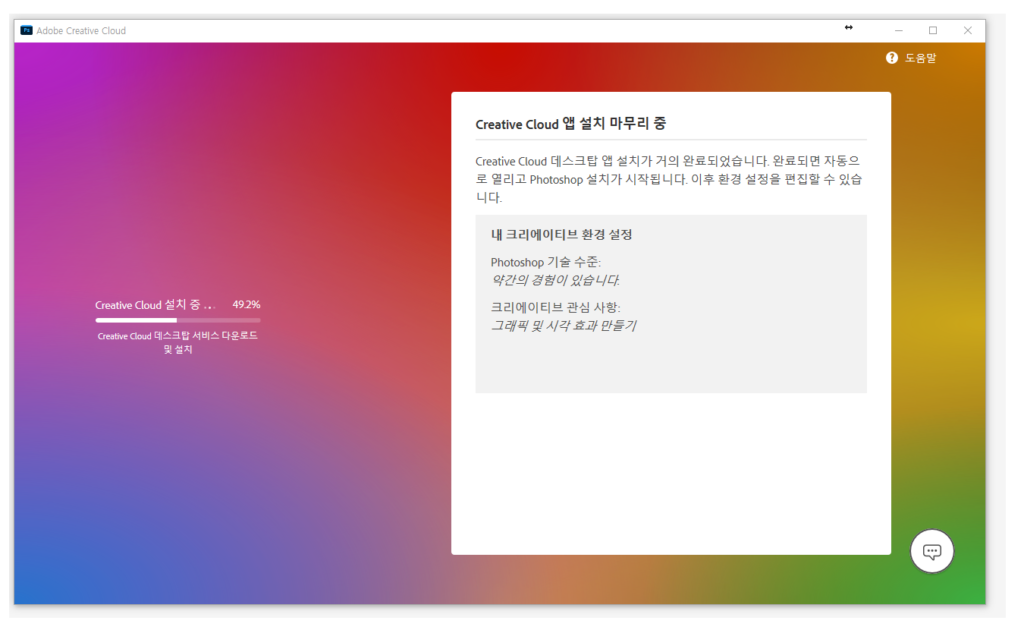This screenshot has width=1024, height=633.
Task: Minimize the Adobe Creative Cloud window
Action: (899, 31)
